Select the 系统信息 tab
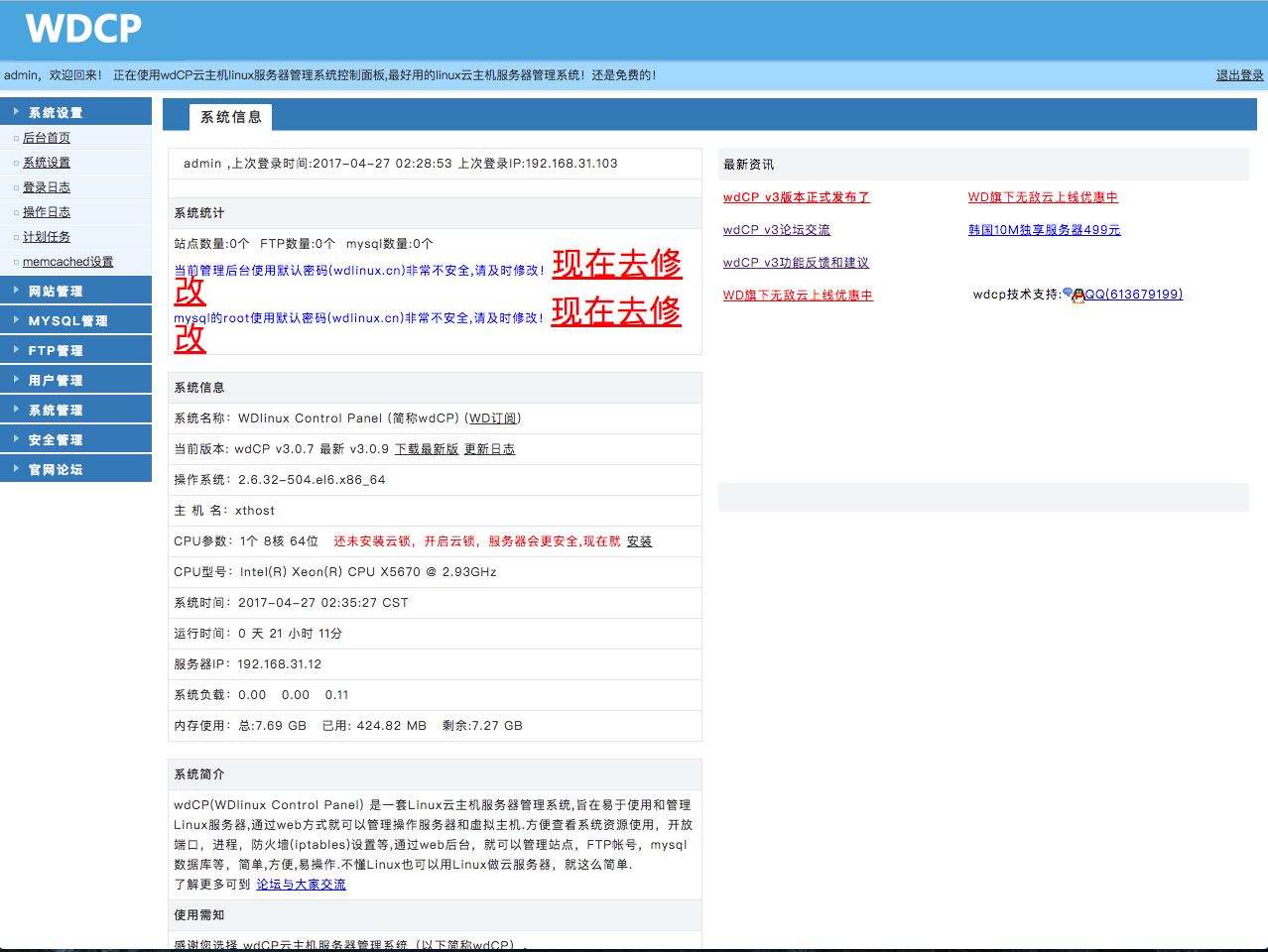Image resolution: width=1268 pixels, height=952 pixels. (x=230, y=117)
